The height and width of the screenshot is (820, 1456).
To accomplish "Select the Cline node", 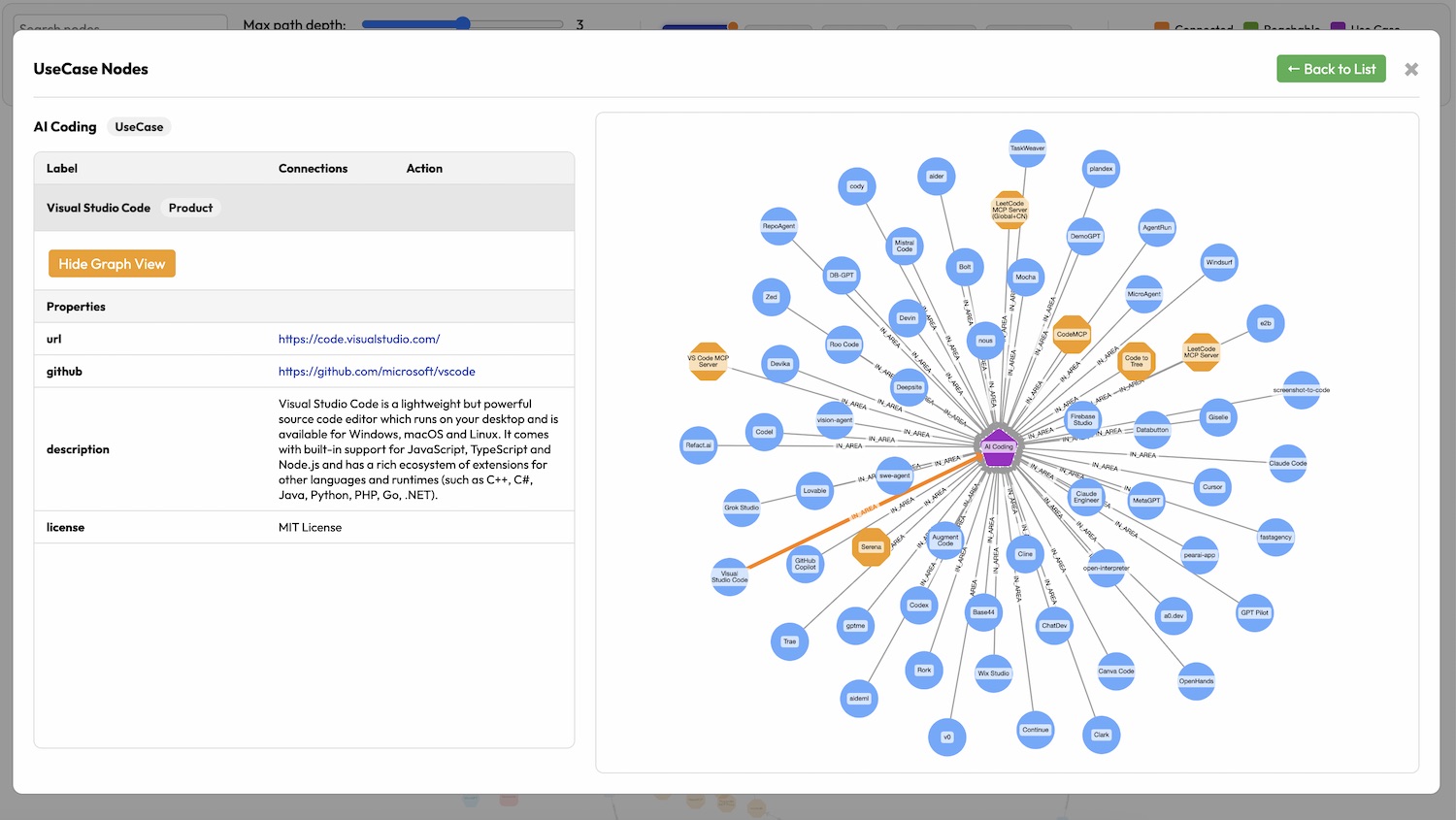I will coord(1025,554).
